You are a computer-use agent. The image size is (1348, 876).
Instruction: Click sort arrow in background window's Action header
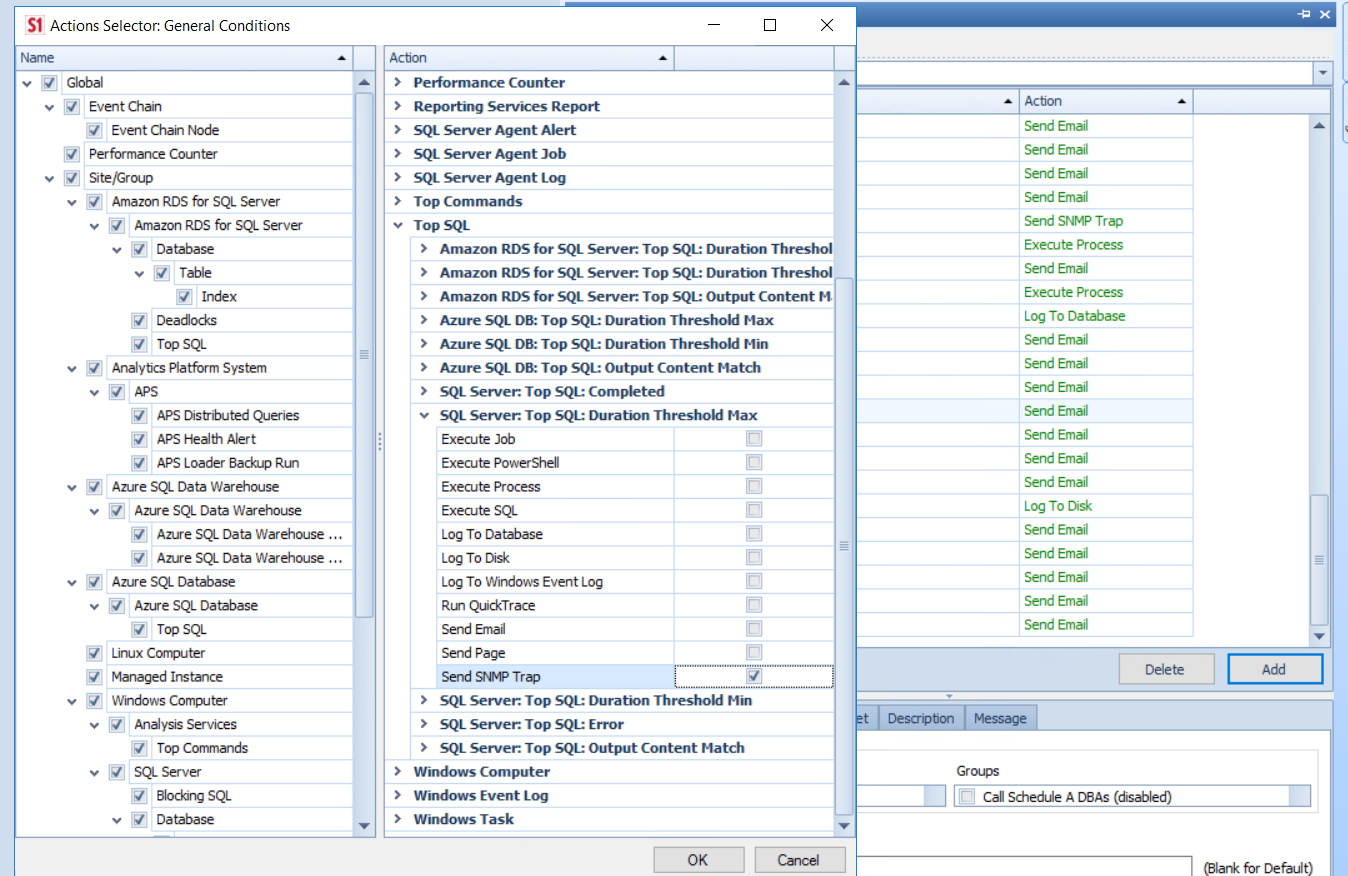coord(1181,101)
